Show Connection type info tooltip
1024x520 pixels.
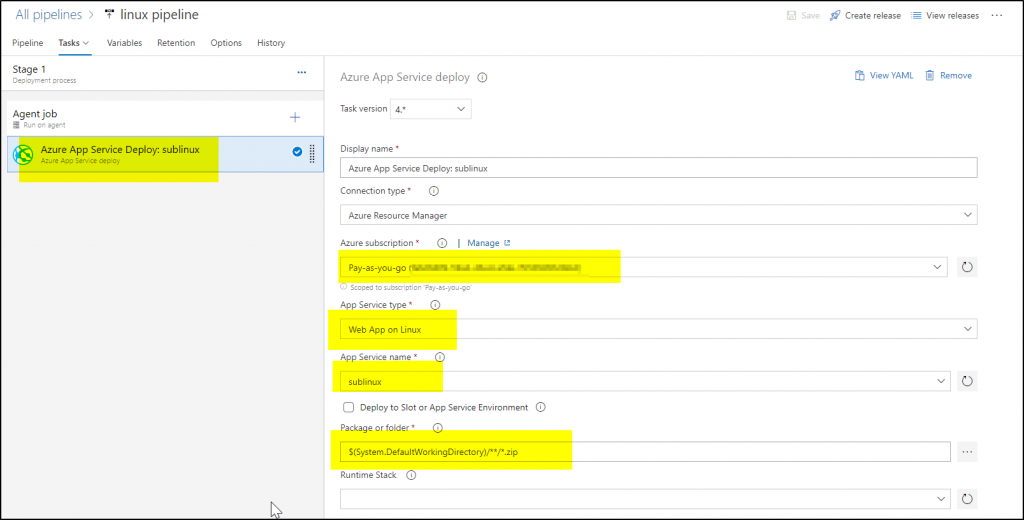(x=434, y=191)
